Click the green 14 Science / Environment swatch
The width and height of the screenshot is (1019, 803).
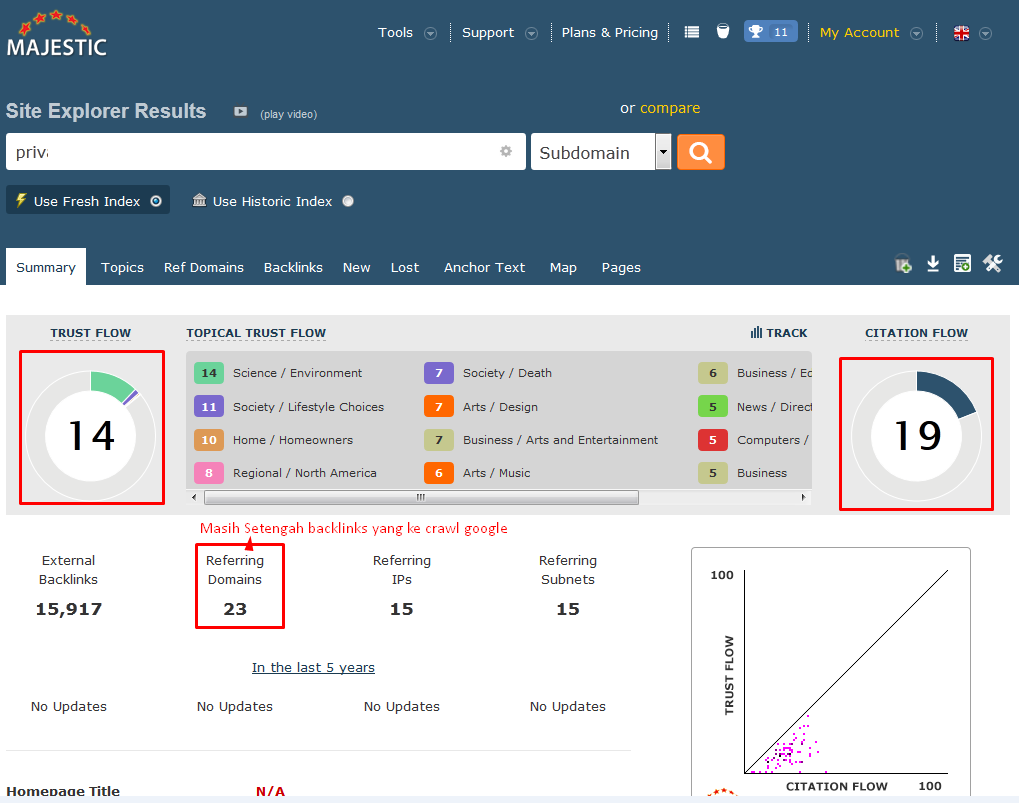[209, 373]
